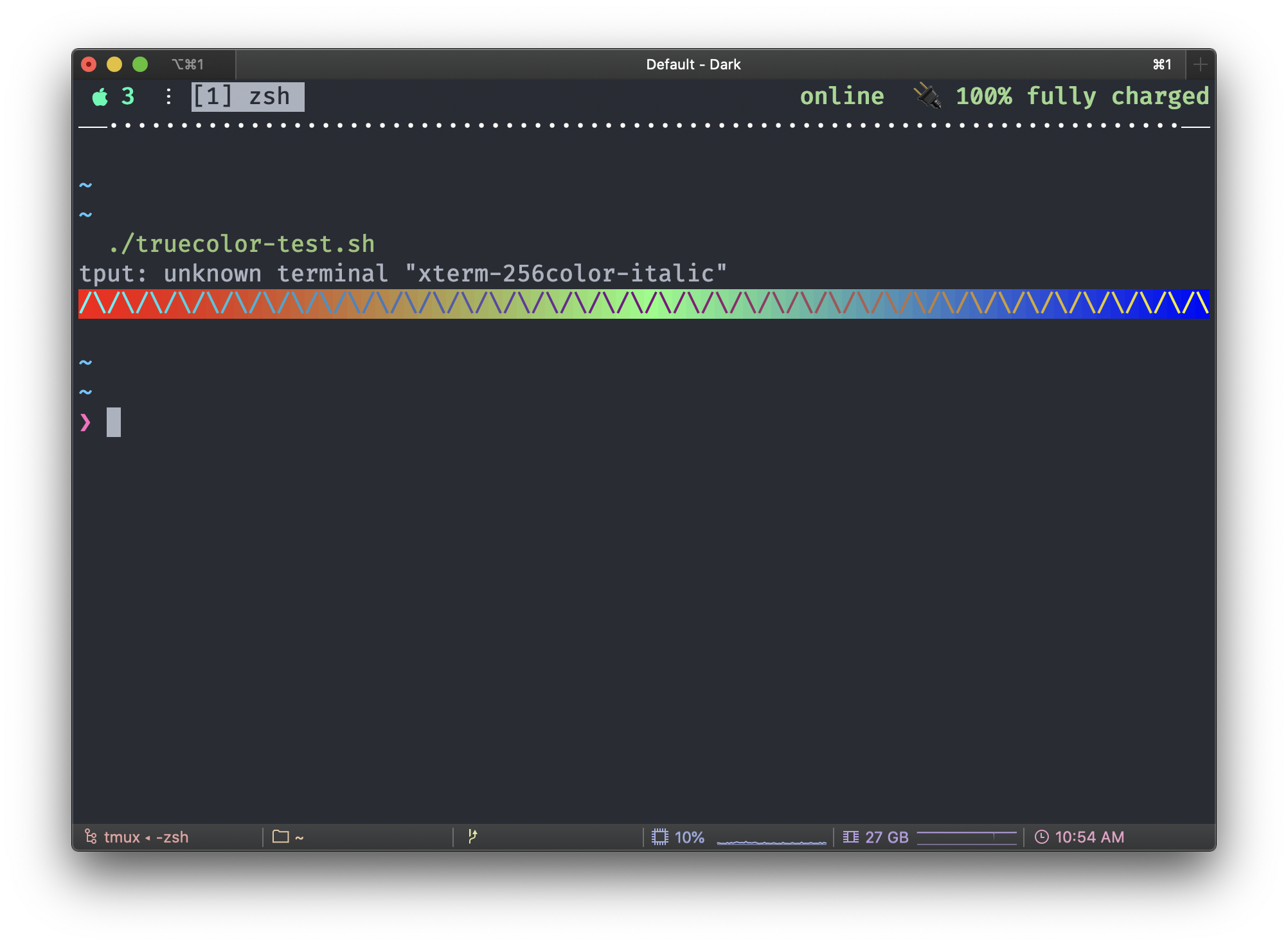Screen dimensions: 1288x946
Task: Click the last-window arrow next to tmux label
Action: click(149, 837)
